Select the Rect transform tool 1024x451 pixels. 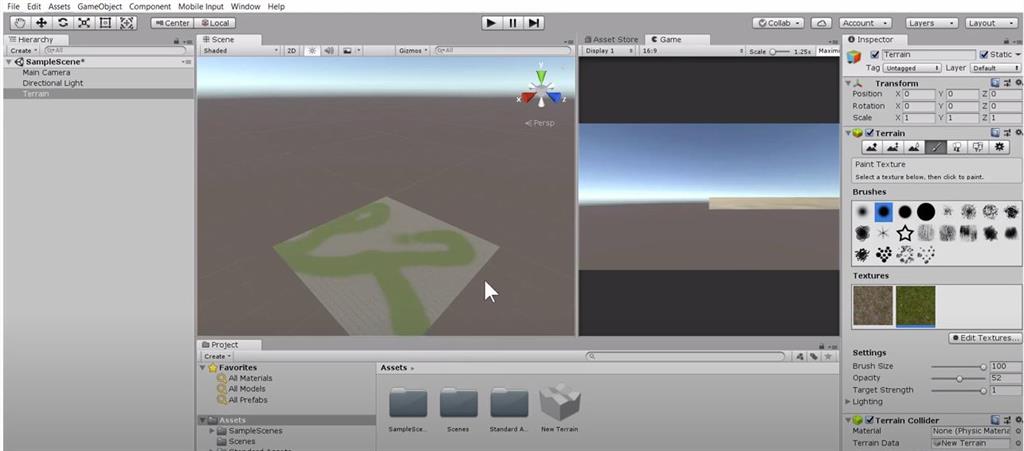point(105,23)
